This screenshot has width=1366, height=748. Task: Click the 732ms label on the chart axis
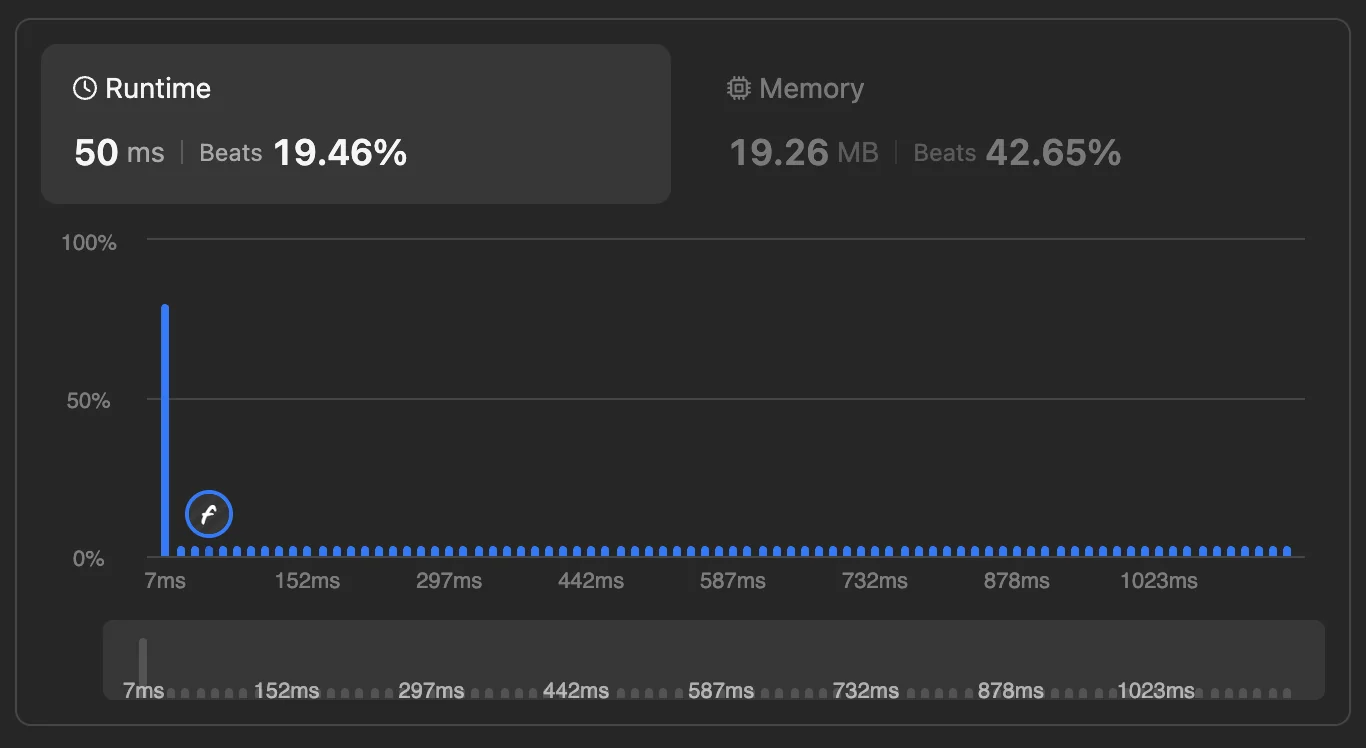point(875,581)
